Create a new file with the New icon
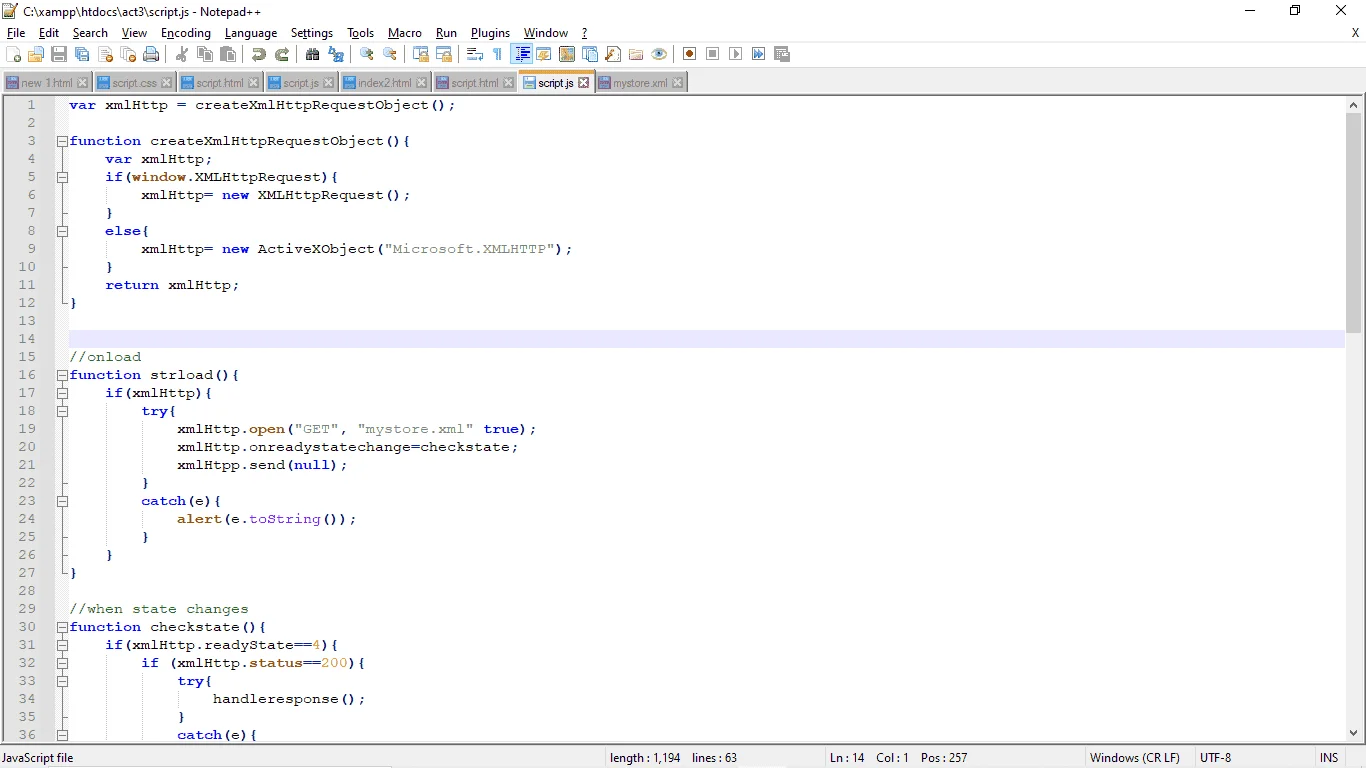This screenshot has height=768, width=1366. pyautogui.click(x=13, y=54)
